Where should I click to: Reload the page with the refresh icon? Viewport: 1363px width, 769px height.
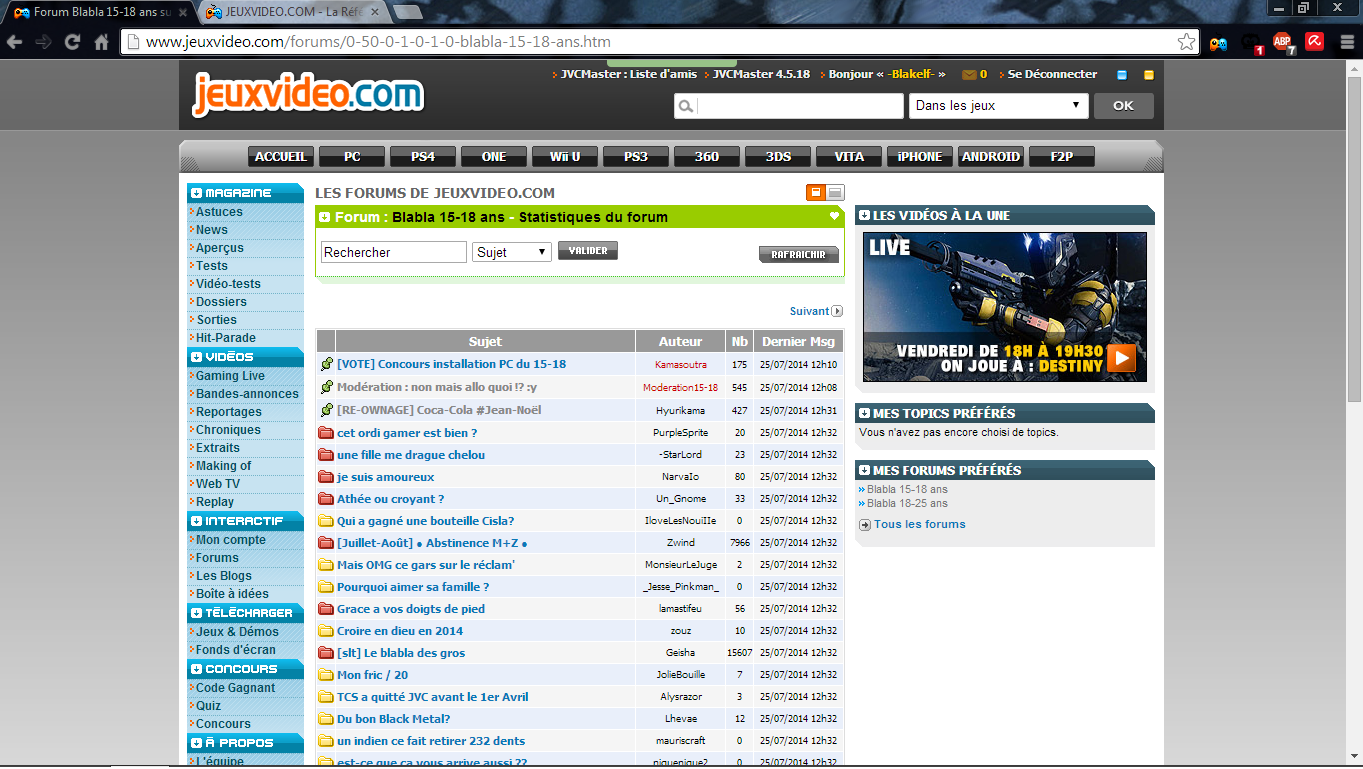pyautogui.click(x=72, y=42)
